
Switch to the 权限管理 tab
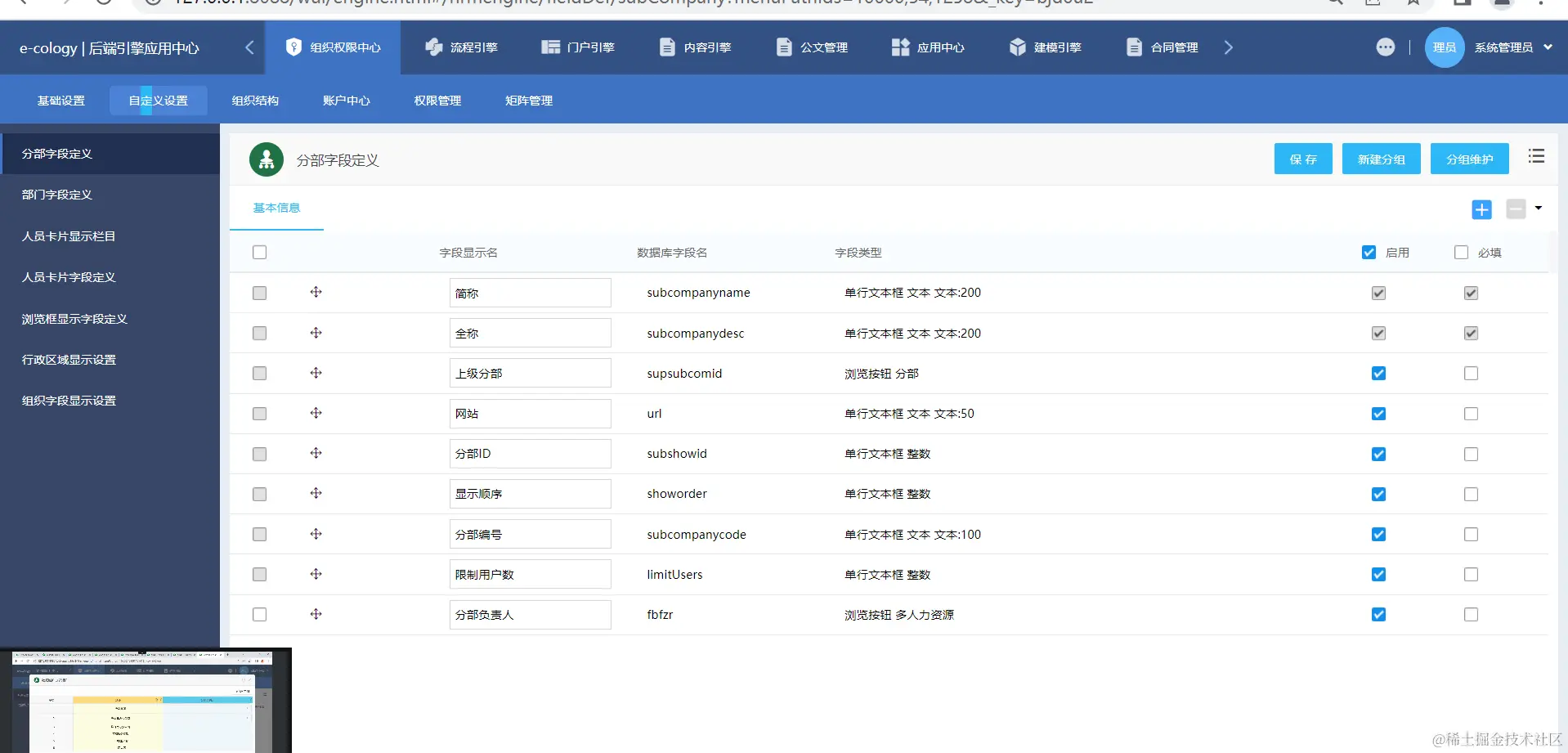click(437, 101)
